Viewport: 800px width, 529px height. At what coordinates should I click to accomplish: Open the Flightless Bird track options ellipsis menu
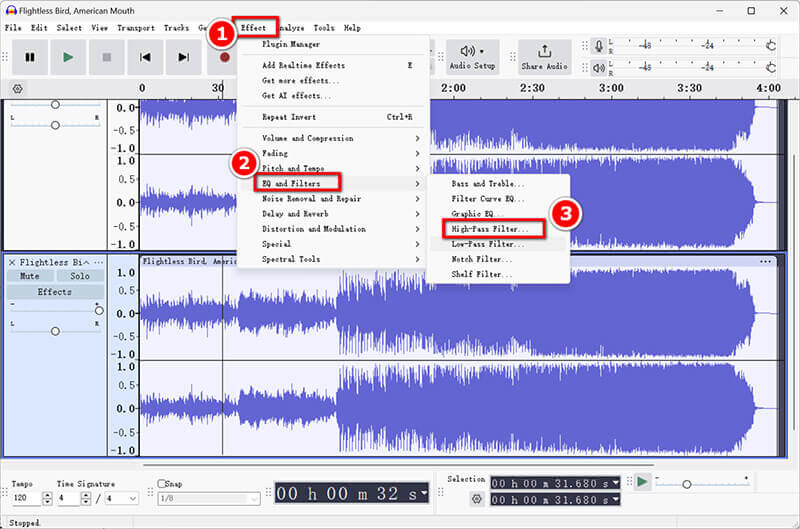click(99, 262)
